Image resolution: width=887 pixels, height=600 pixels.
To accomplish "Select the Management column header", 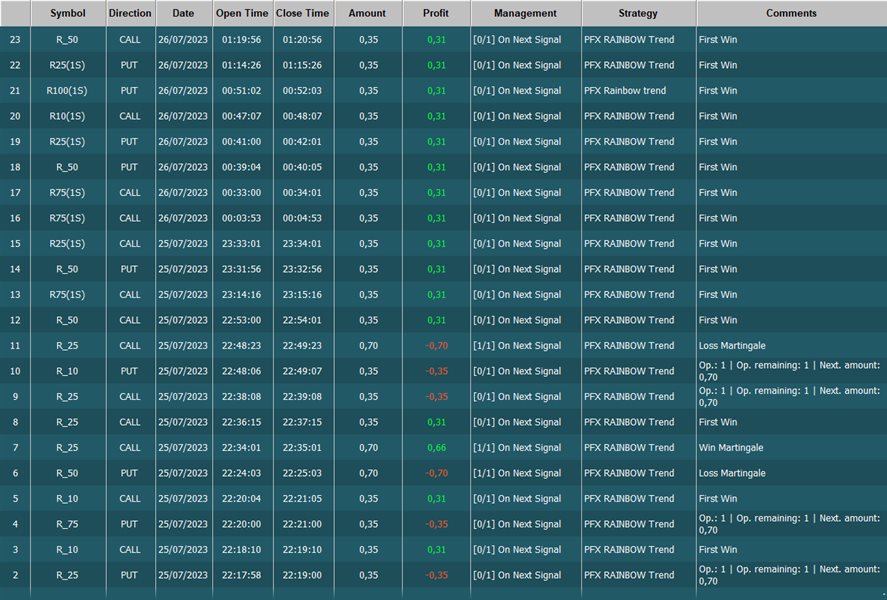I will tap(525, 14).
